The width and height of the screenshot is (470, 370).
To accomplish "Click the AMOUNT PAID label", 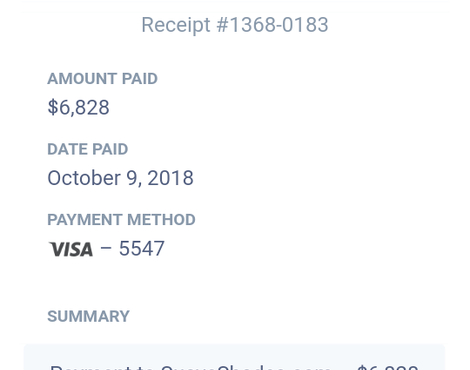I will (x=102, y=79).
